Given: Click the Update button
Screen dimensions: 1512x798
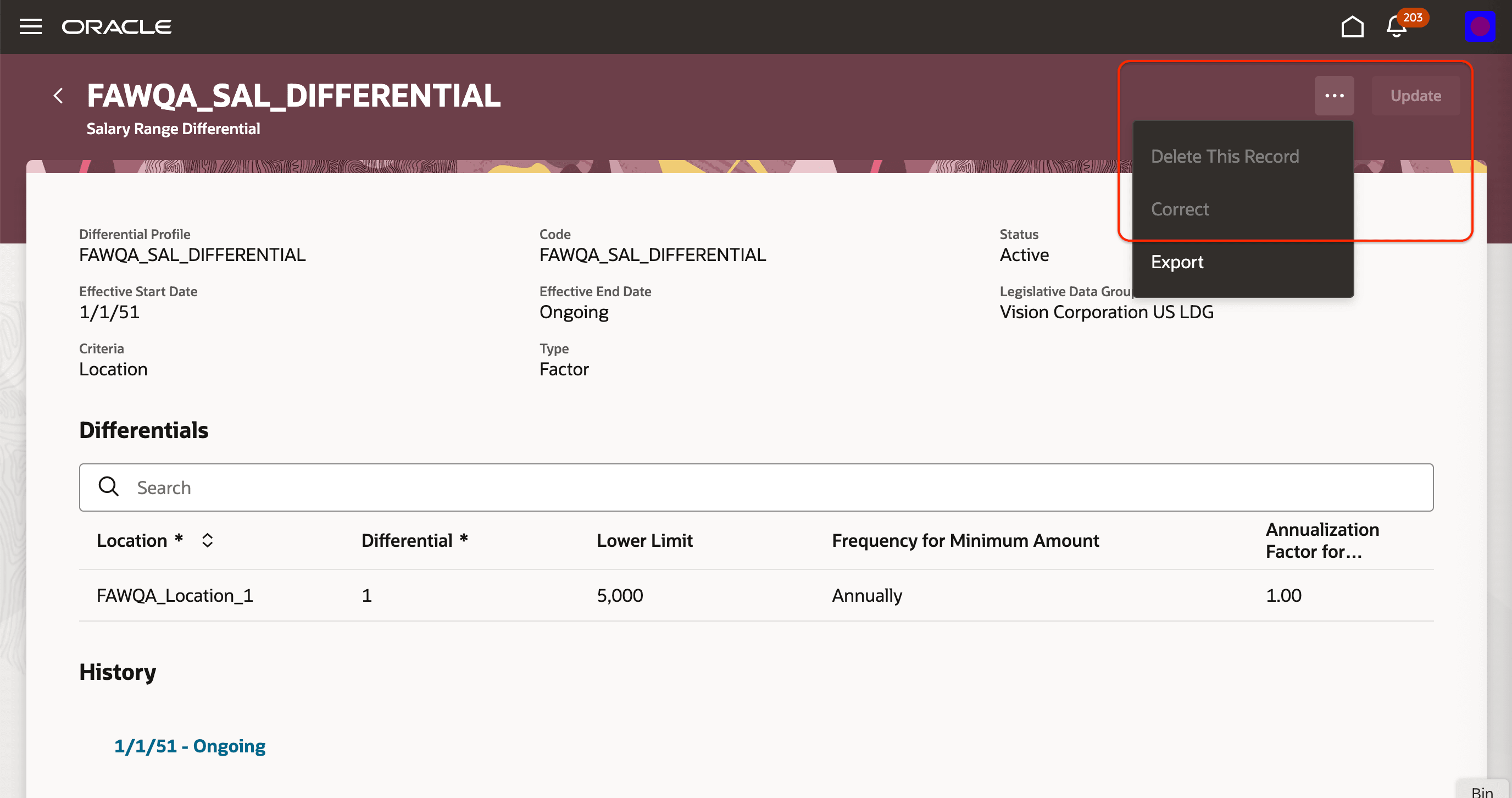Looking at the screenshot, I should click(1415, 95).
